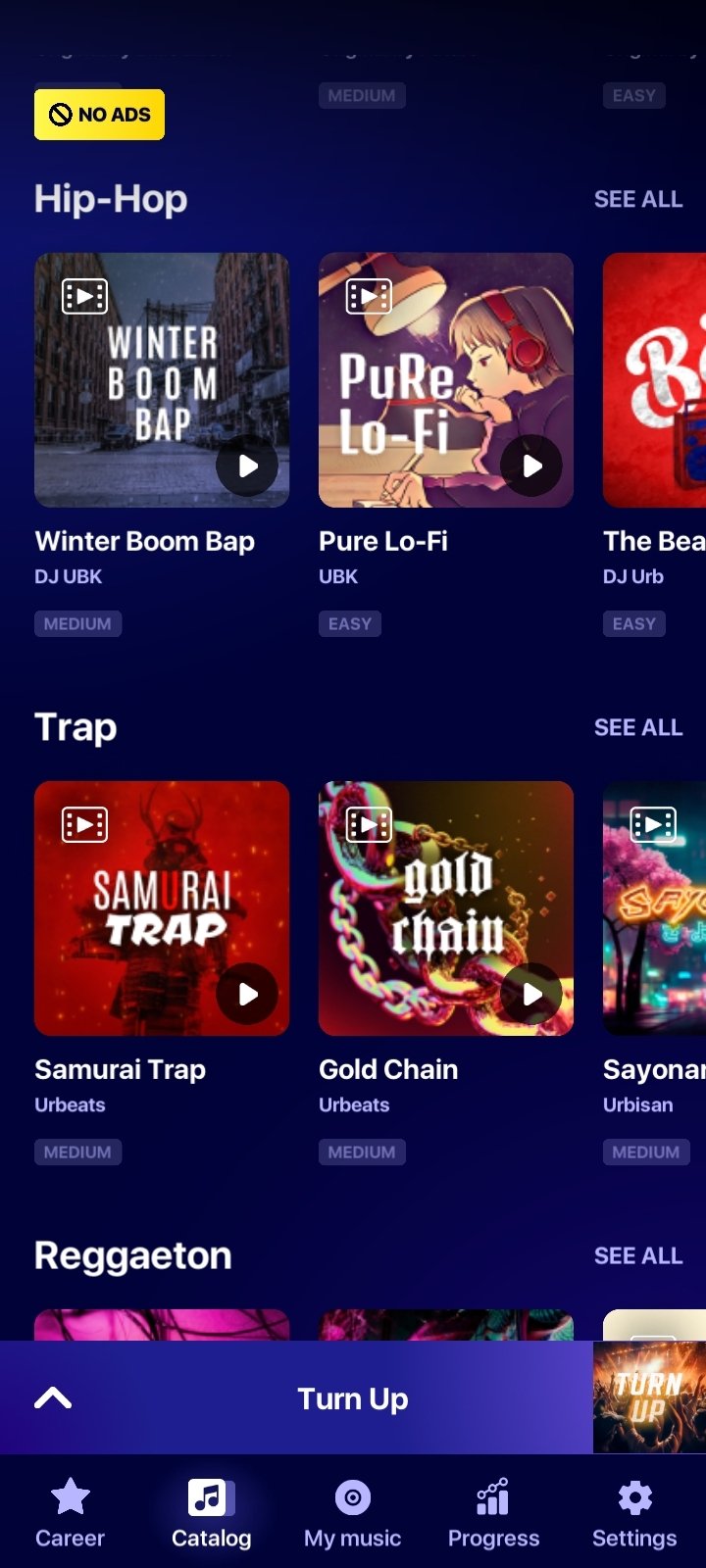
Task: See all Hip-Hop tracks
Action: [x=638, y=199]
